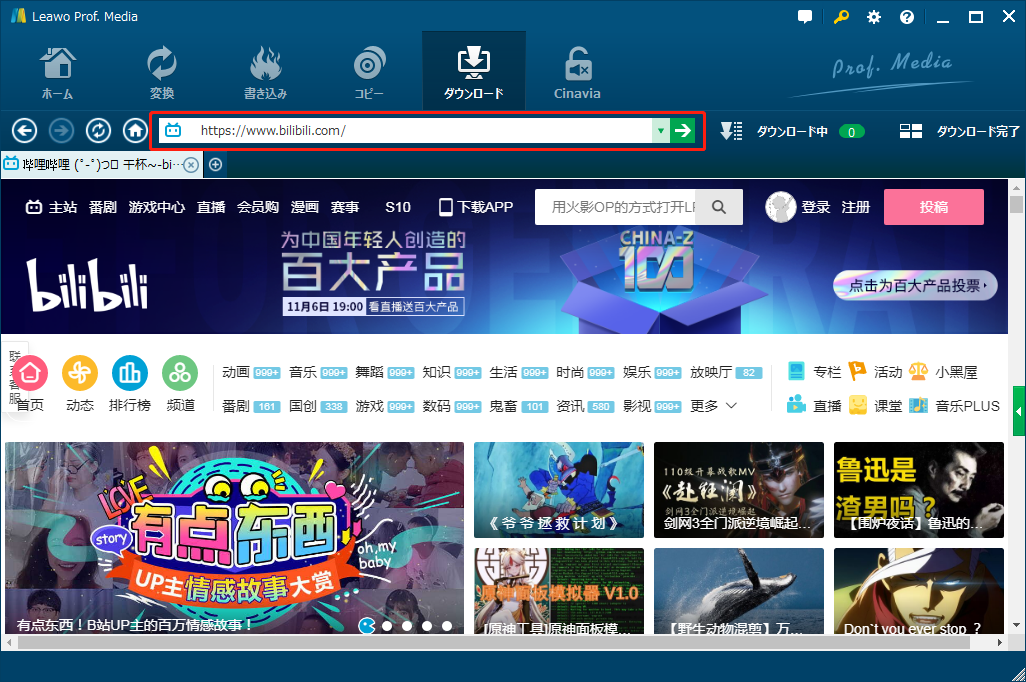This screenshot has width=1026, height=682.
Task: Click the pink 投稿 button
Action: point(934,207)
